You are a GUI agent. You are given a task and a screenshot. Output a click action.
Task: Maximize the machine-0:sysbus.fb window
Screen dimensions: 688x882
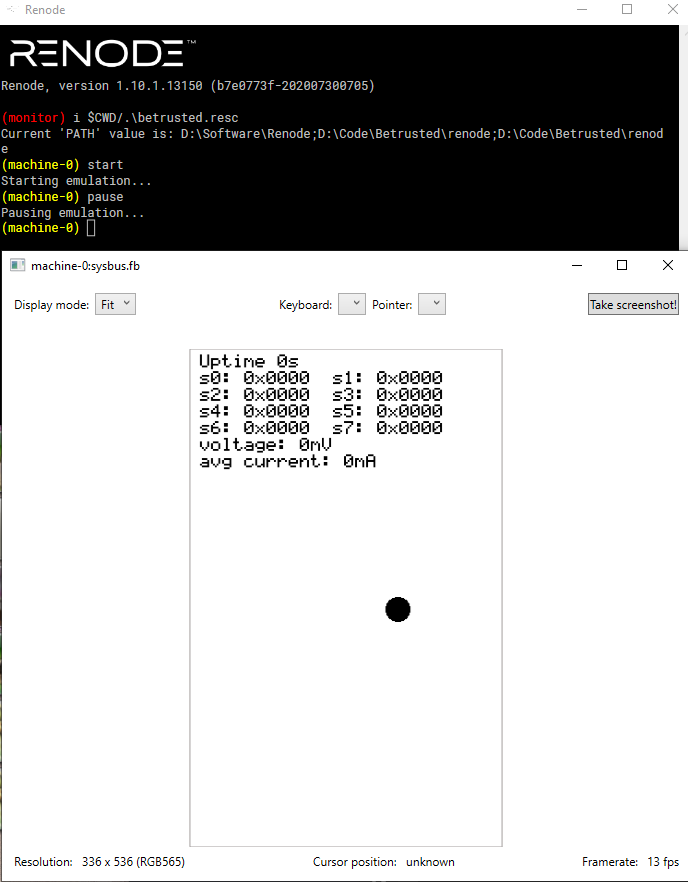click(622, 266)
